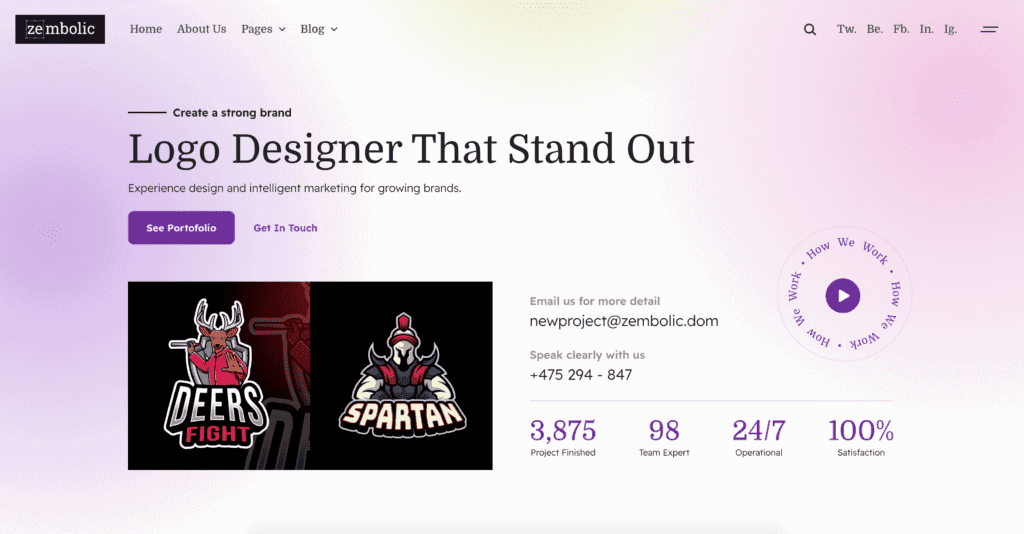
Task: Click the See Portofolio button
Action: point(181,228)
